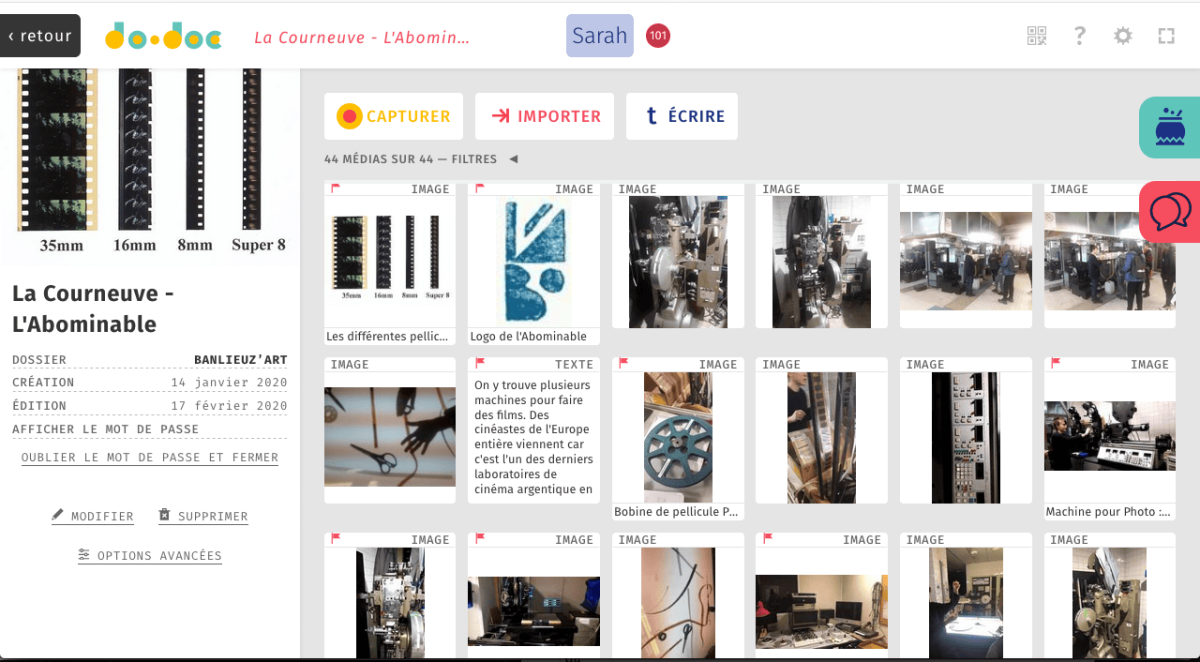Image resolution: width=1200 pixels, height=662 pixels.
Task: Start capturing with the CAPTURER button
Action: click(x=394, y=116)
